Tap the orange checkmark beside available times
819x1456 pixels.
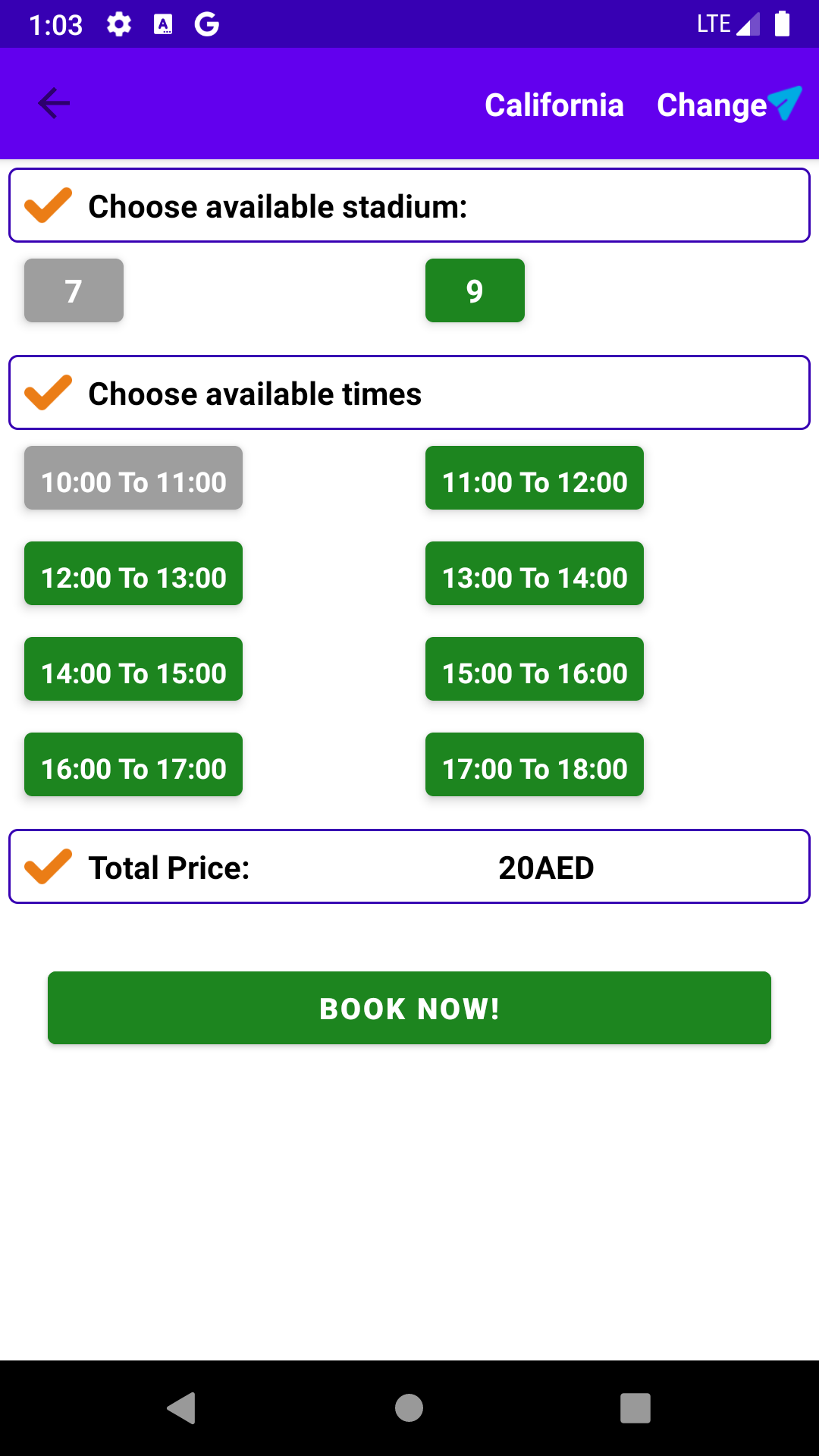tap(49, 393)
